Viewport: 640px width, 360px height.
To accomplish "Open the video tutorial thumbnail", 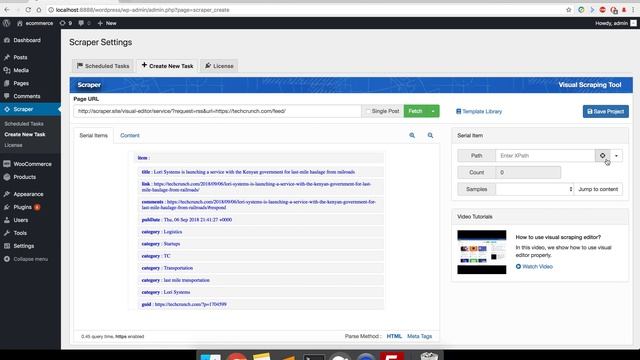I will (x=482, y=252).
